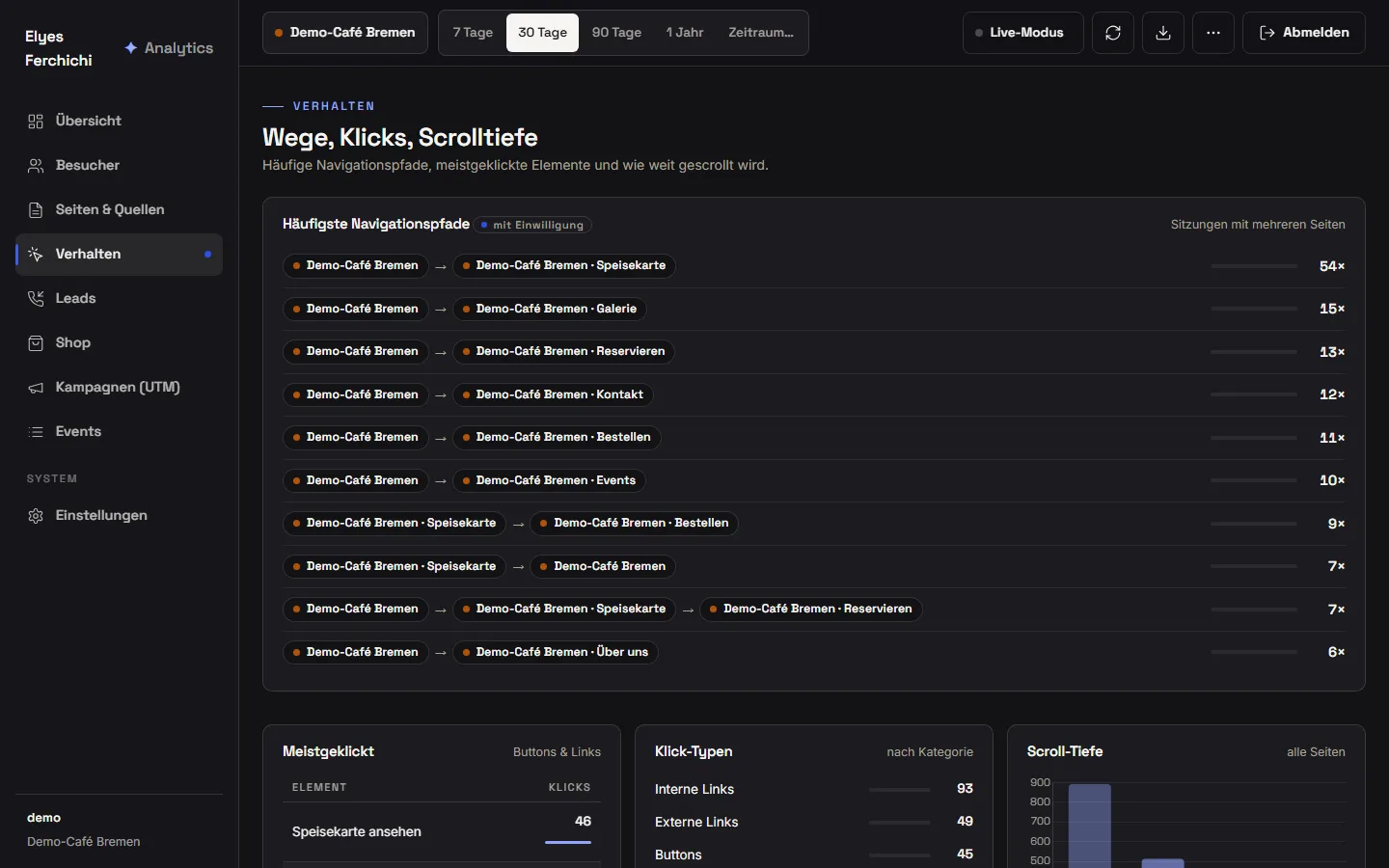
Task: Click the Events chip in the 10× path
Action: click(550, 480)
